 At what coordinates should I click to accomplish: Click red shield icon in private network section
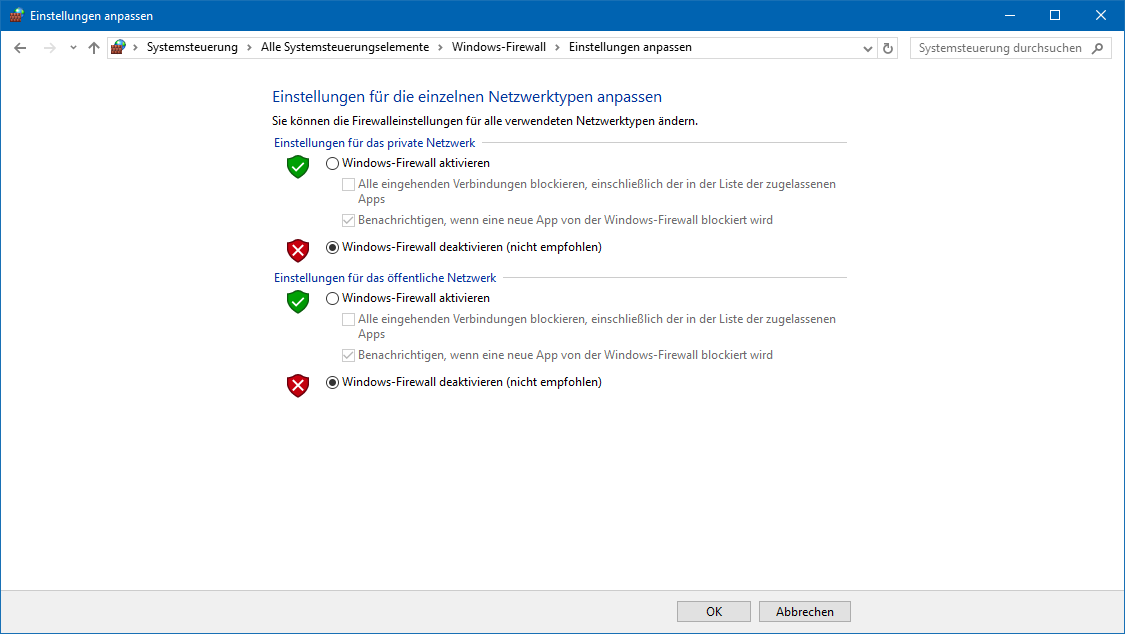298,250
